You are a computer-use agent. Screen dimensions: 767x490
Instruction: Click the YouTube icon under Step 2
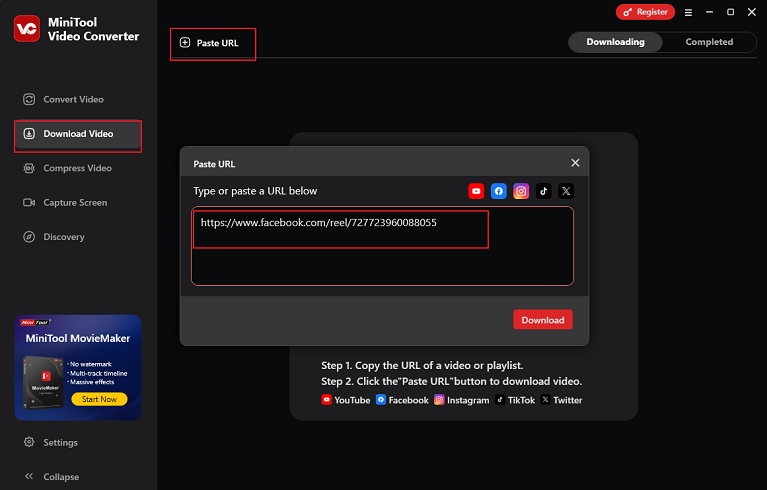(326, 400)
